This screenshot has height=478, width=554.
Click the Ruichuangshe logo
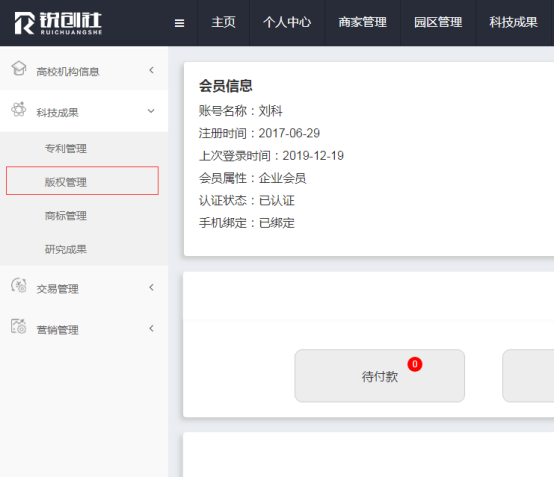coord(58,23)
